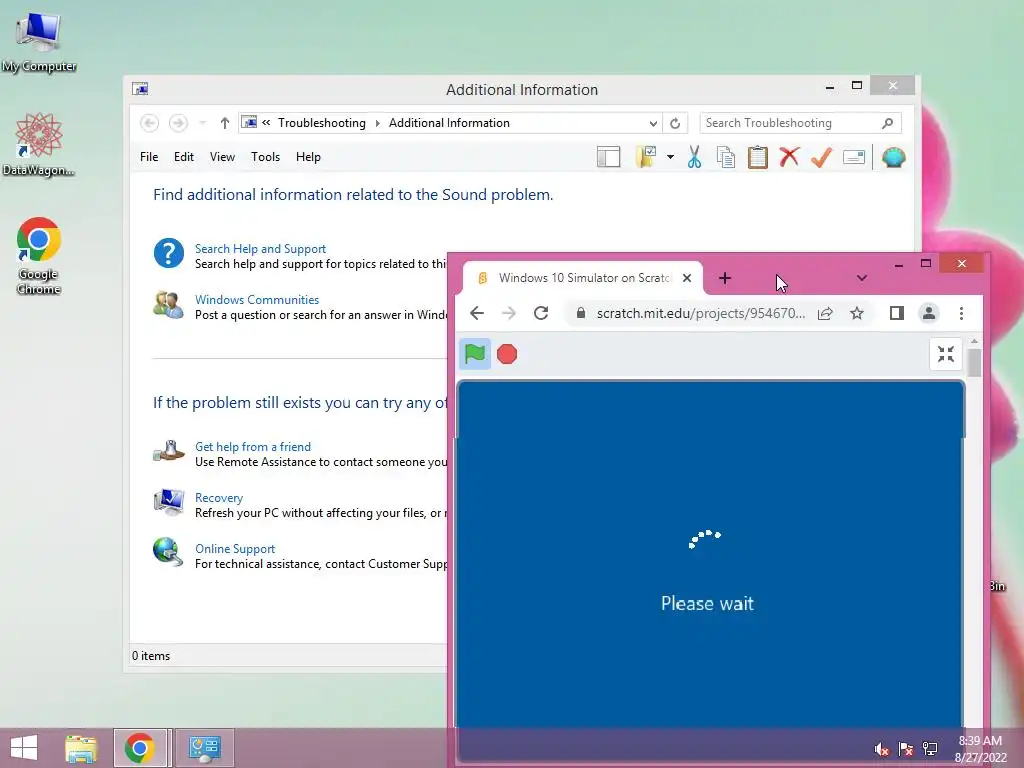Open the View menu in Additional Information window

[x=222, y=157]
